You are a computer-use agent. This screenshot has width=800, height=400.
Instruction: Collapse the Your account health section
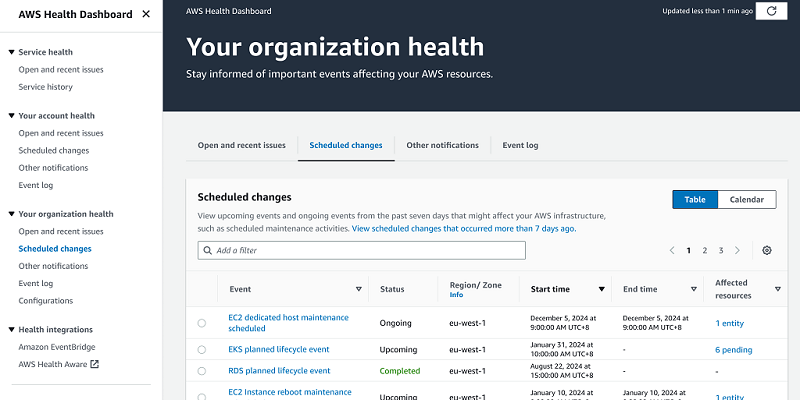[11, 116]
